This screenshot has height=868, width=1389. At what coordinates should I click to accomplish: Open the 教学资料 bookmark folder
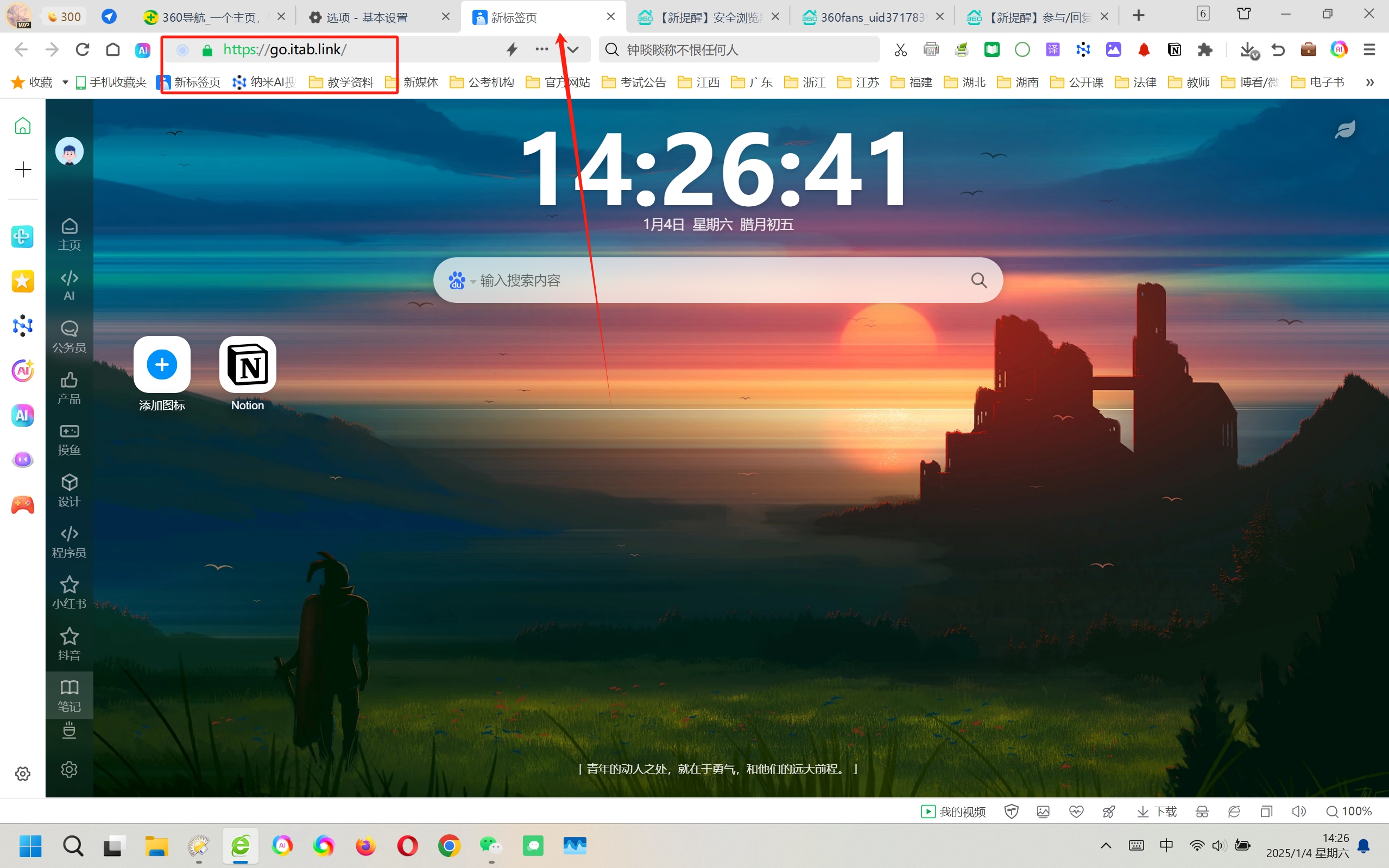[341, 83]
